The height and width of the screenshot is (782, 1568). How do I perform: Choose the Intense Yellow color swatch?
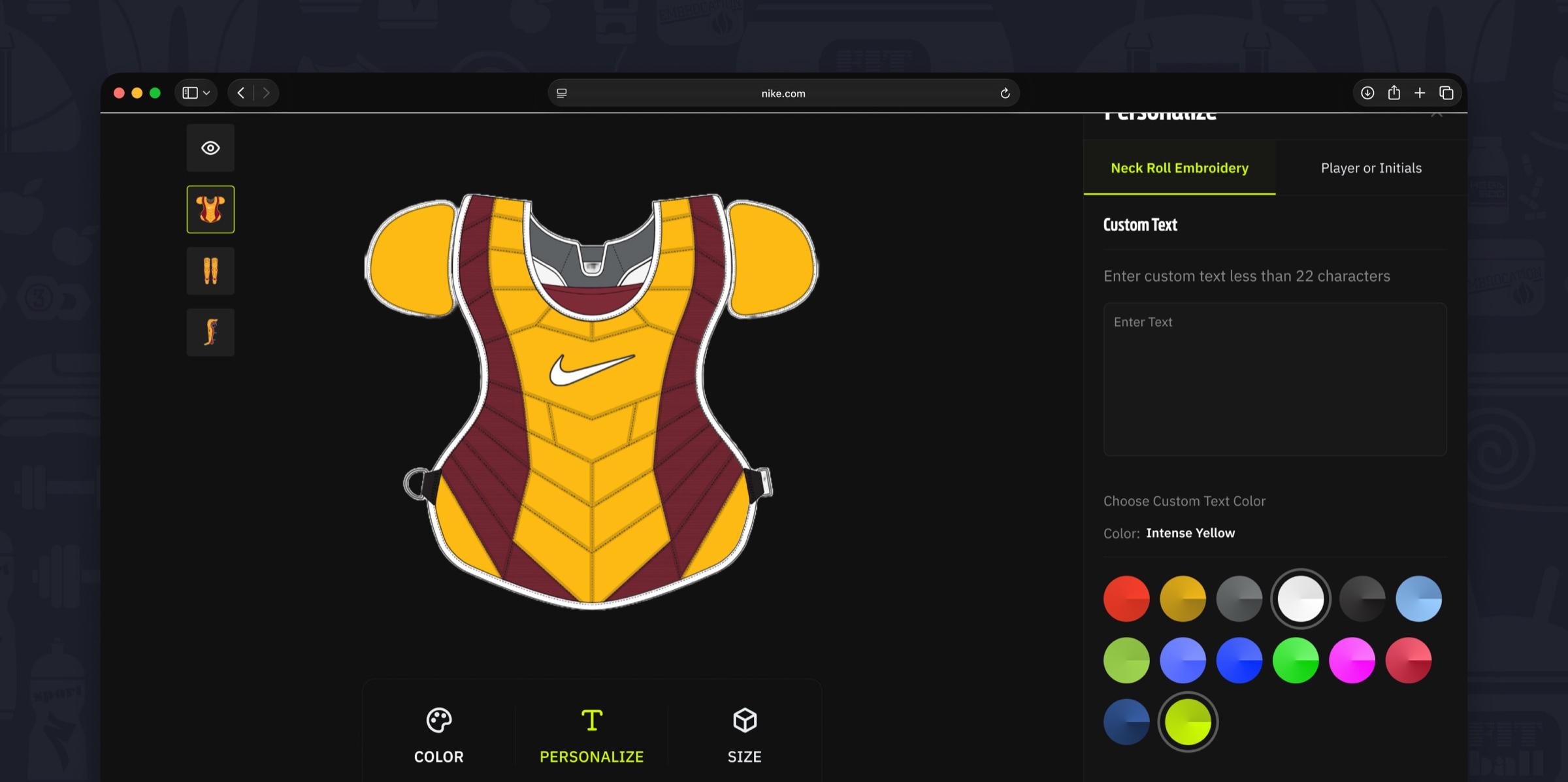(1188, 722)
